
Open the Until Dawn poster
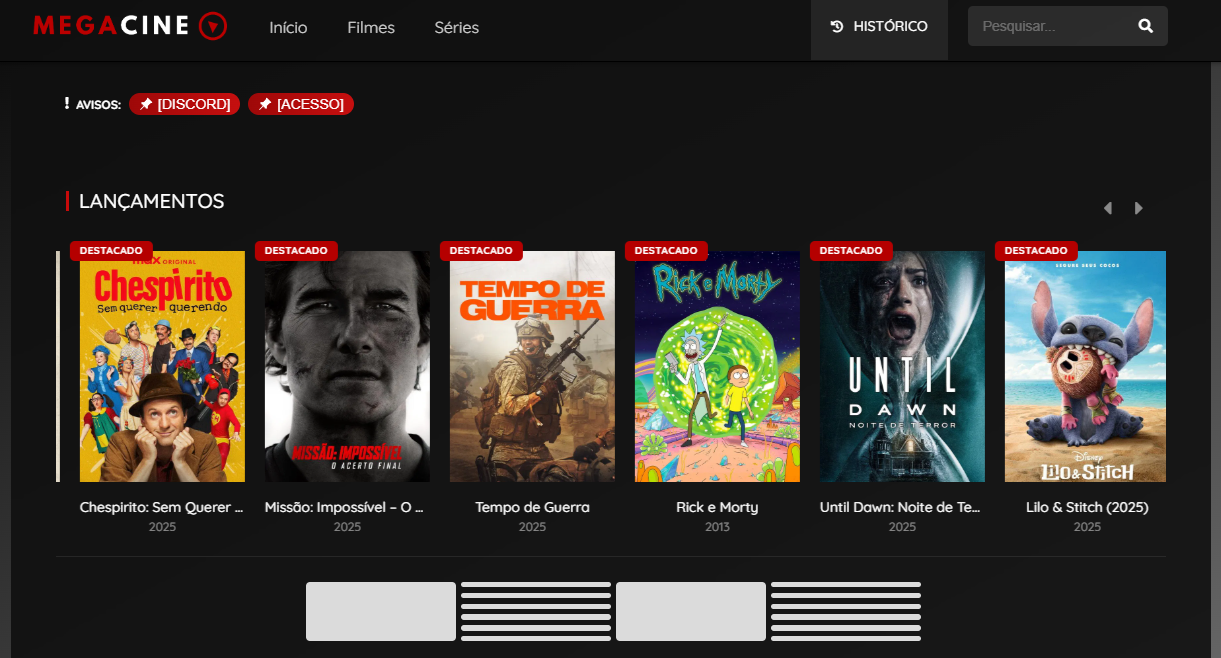(902, 366)
